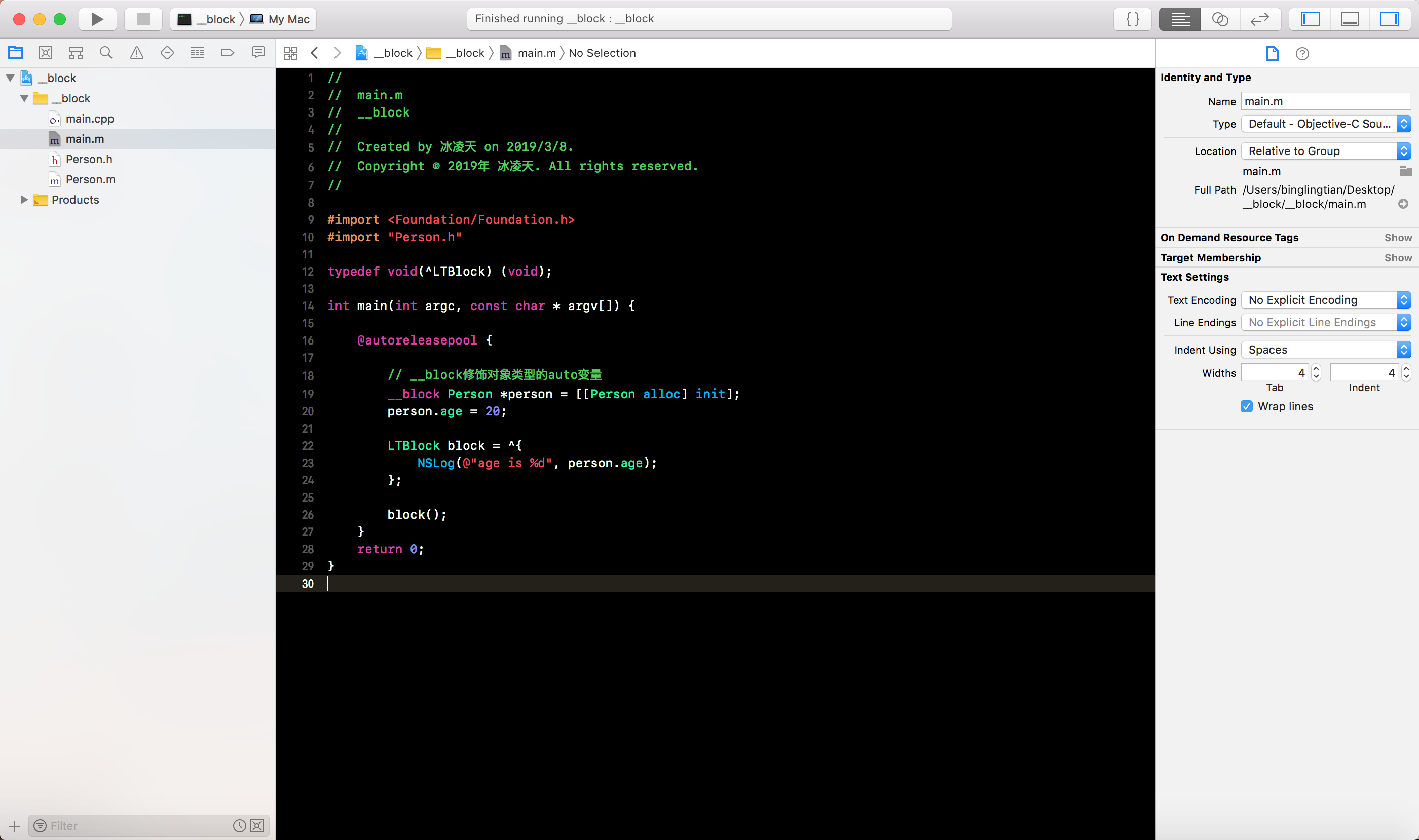Show Target Membership section
This screenshot has width=1419, height=840.
pos(1398,258)
